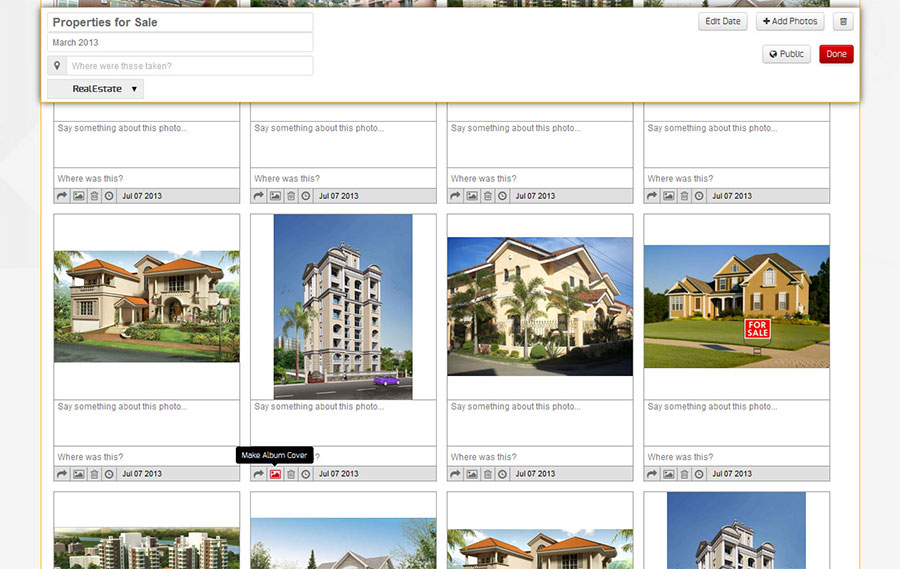900x569 pixels.
Task: Set the palm tree house photo as album cover
Action: point(472,474)
